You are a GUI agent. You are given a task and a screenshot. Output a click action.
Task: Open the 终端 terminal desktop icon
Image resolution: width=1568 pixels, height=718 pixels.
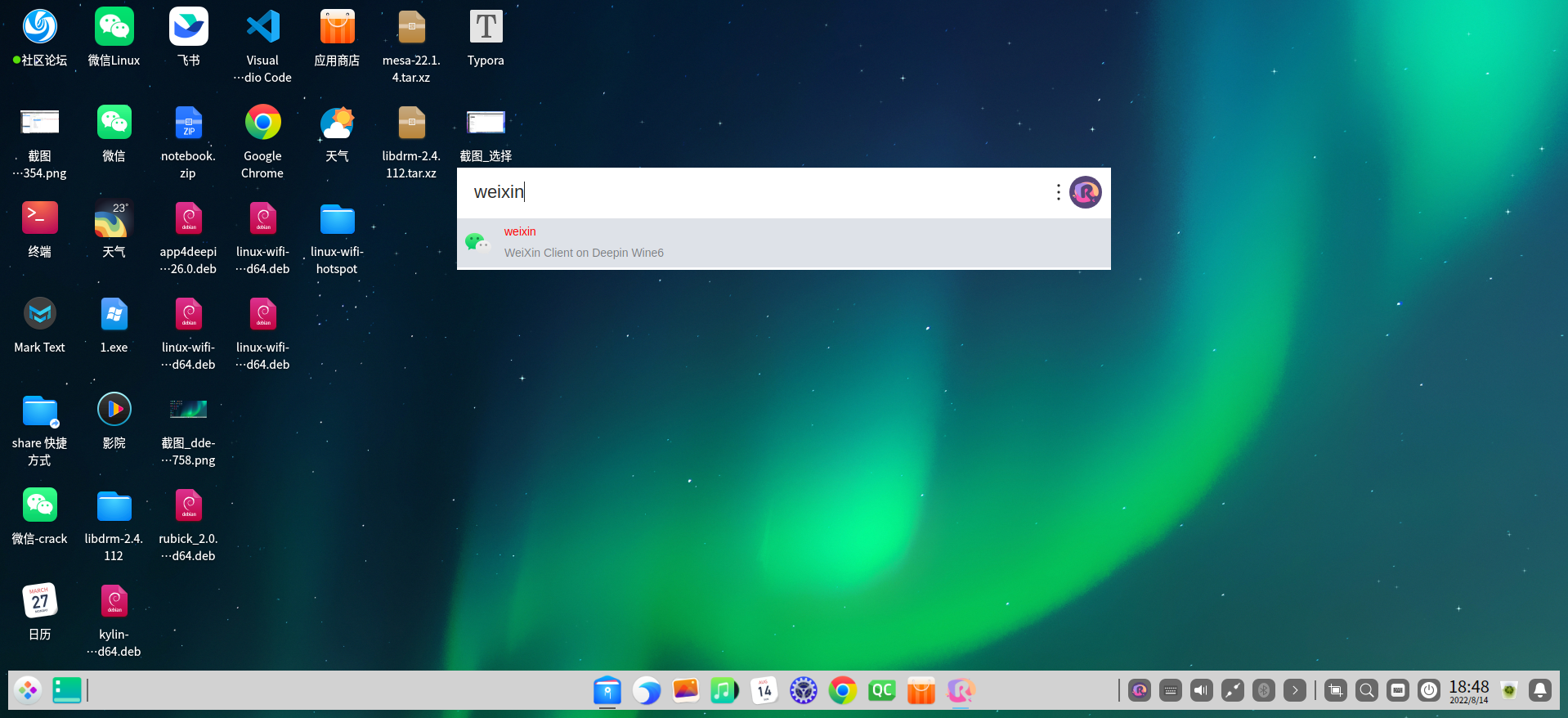click(x=40, y=229)
